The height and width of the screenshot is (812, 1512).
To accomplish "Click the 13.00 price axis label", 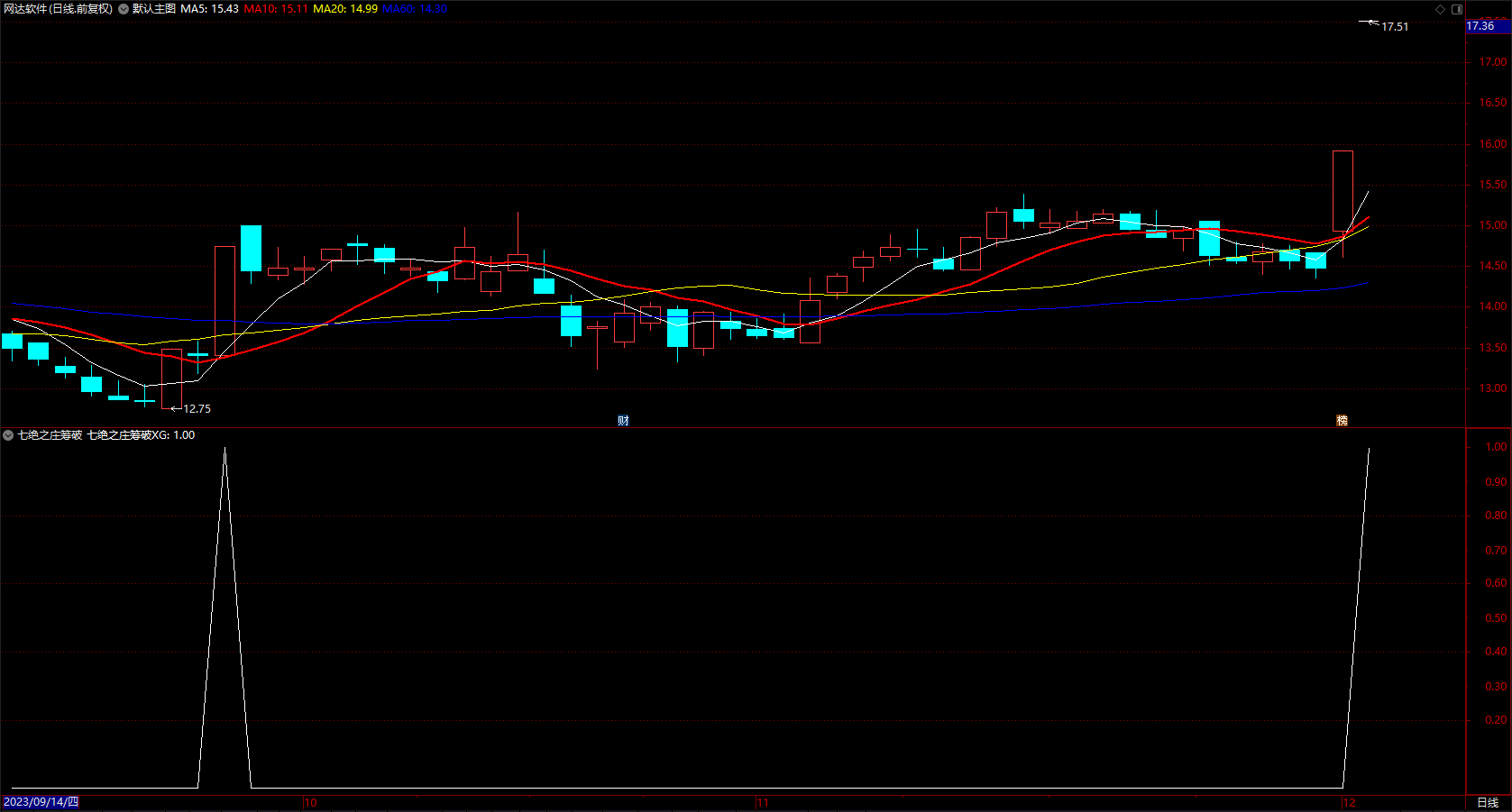I will 1493,388.
